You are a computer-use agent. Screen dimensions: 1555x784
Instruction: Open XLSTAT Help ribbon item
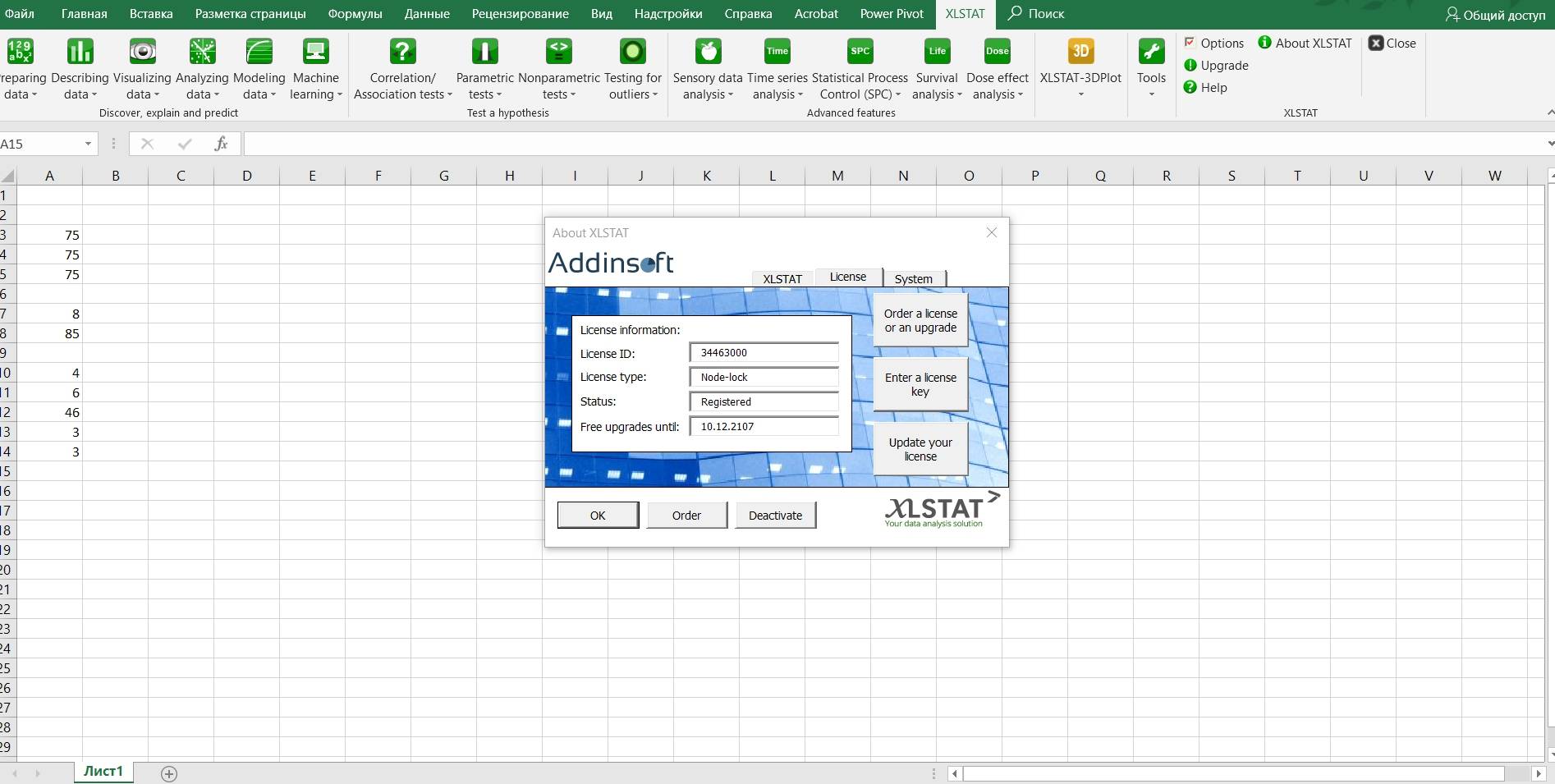click(x=1205, y=88)
